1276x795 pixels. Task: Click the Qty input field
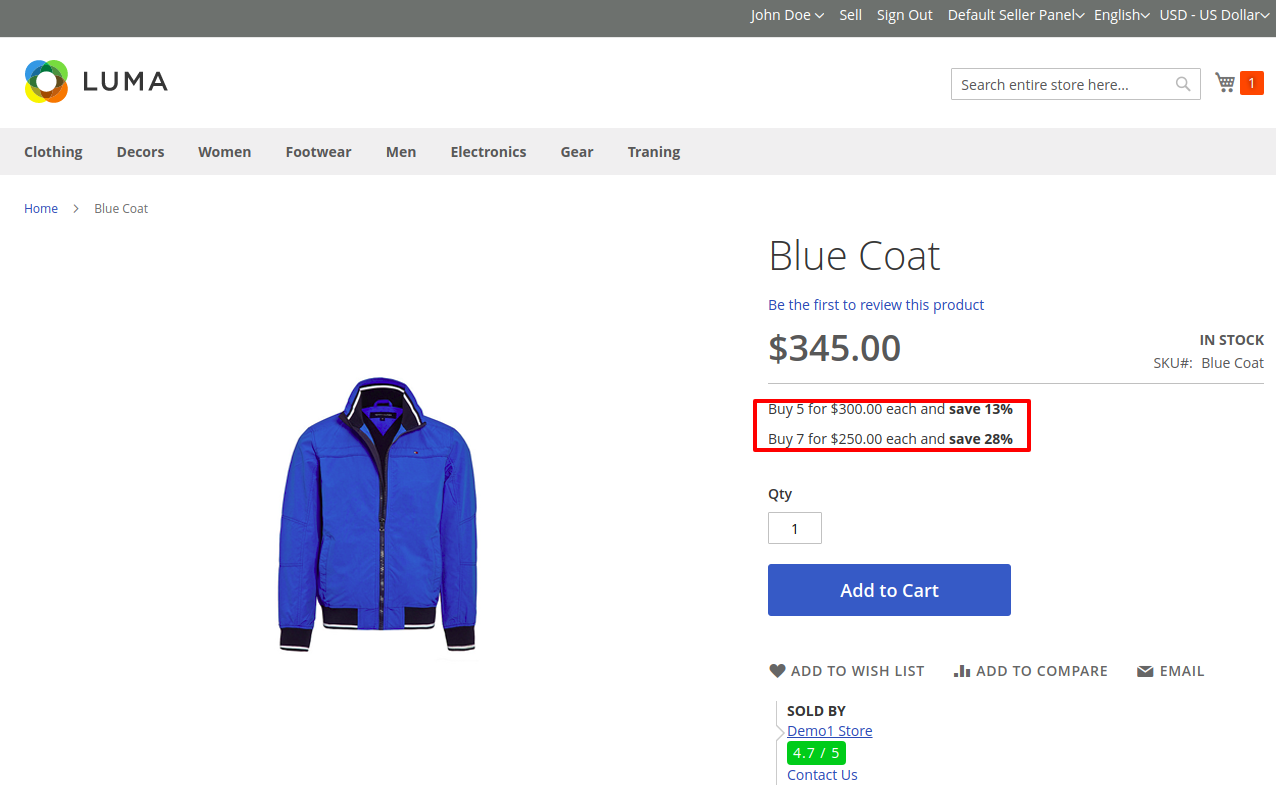(794, 528)
